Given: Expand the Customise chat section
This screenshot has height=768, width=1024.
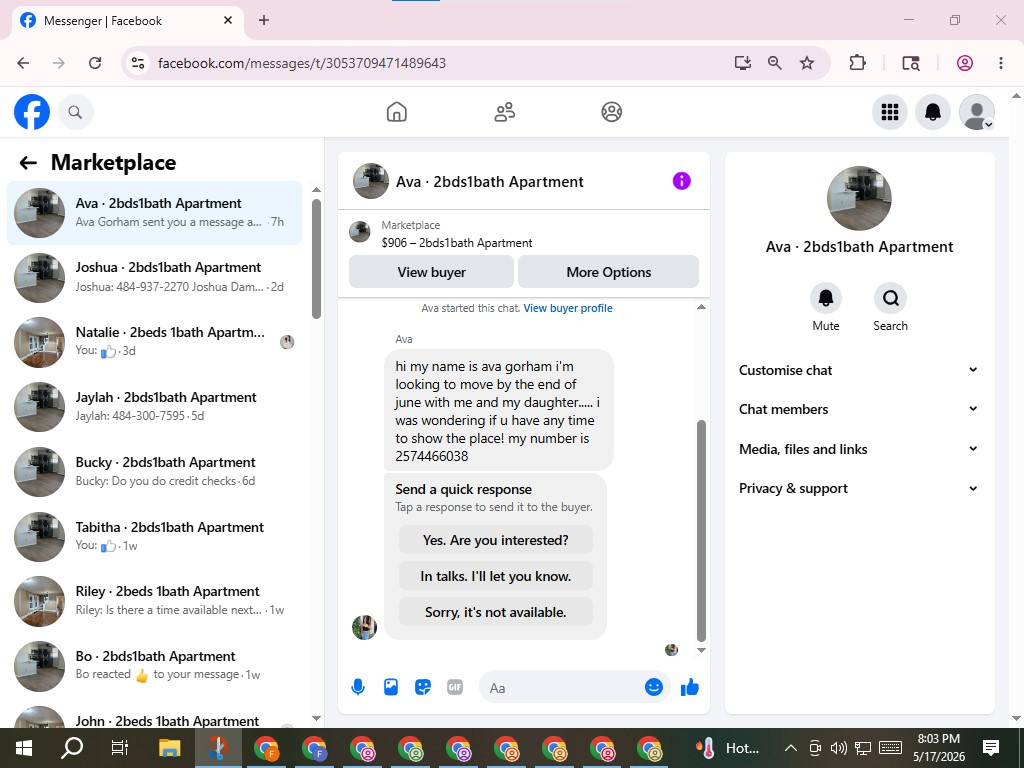Looking at the screenshot, I should pyautogui.click(x=859, y=370).
